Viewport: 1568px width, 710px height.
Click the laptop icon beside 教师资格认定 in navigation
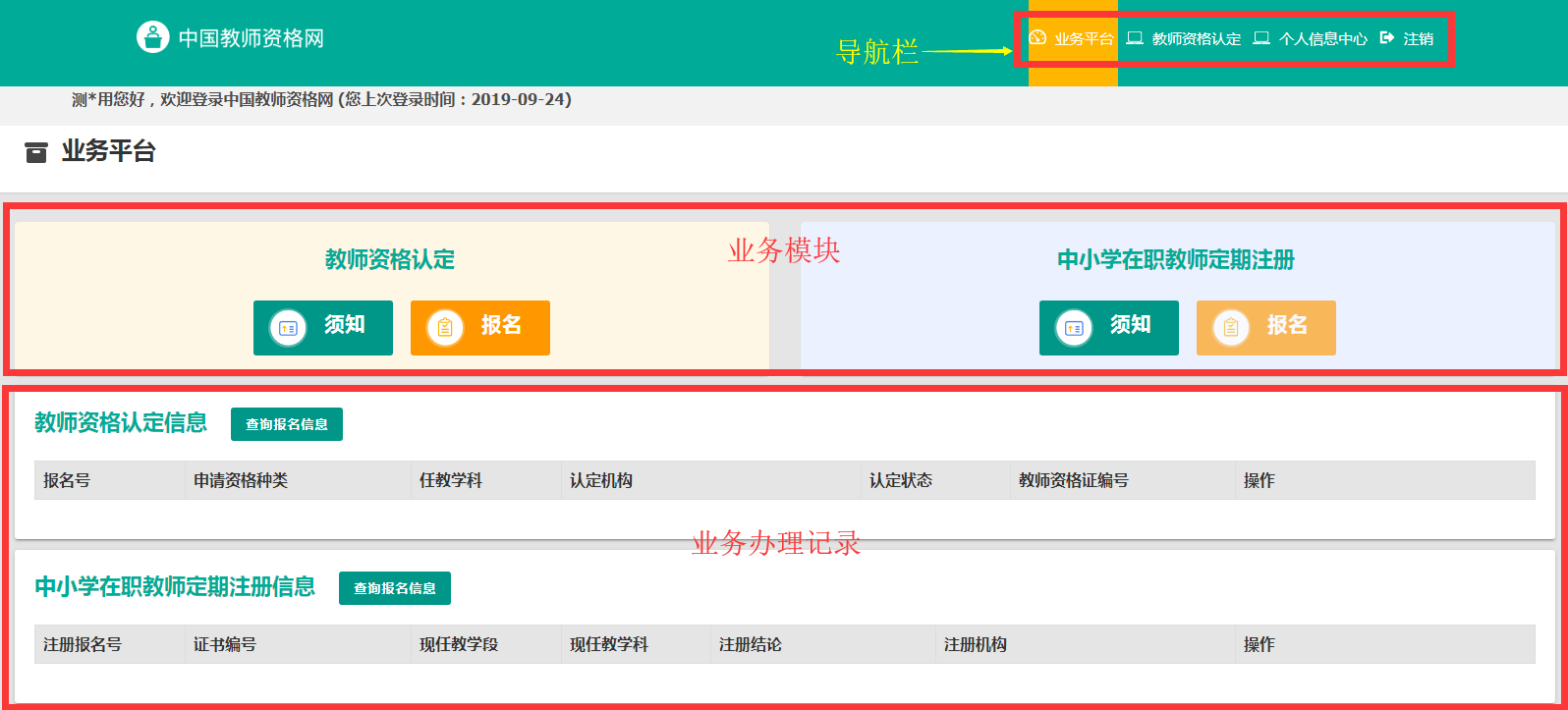(1135, 38)
